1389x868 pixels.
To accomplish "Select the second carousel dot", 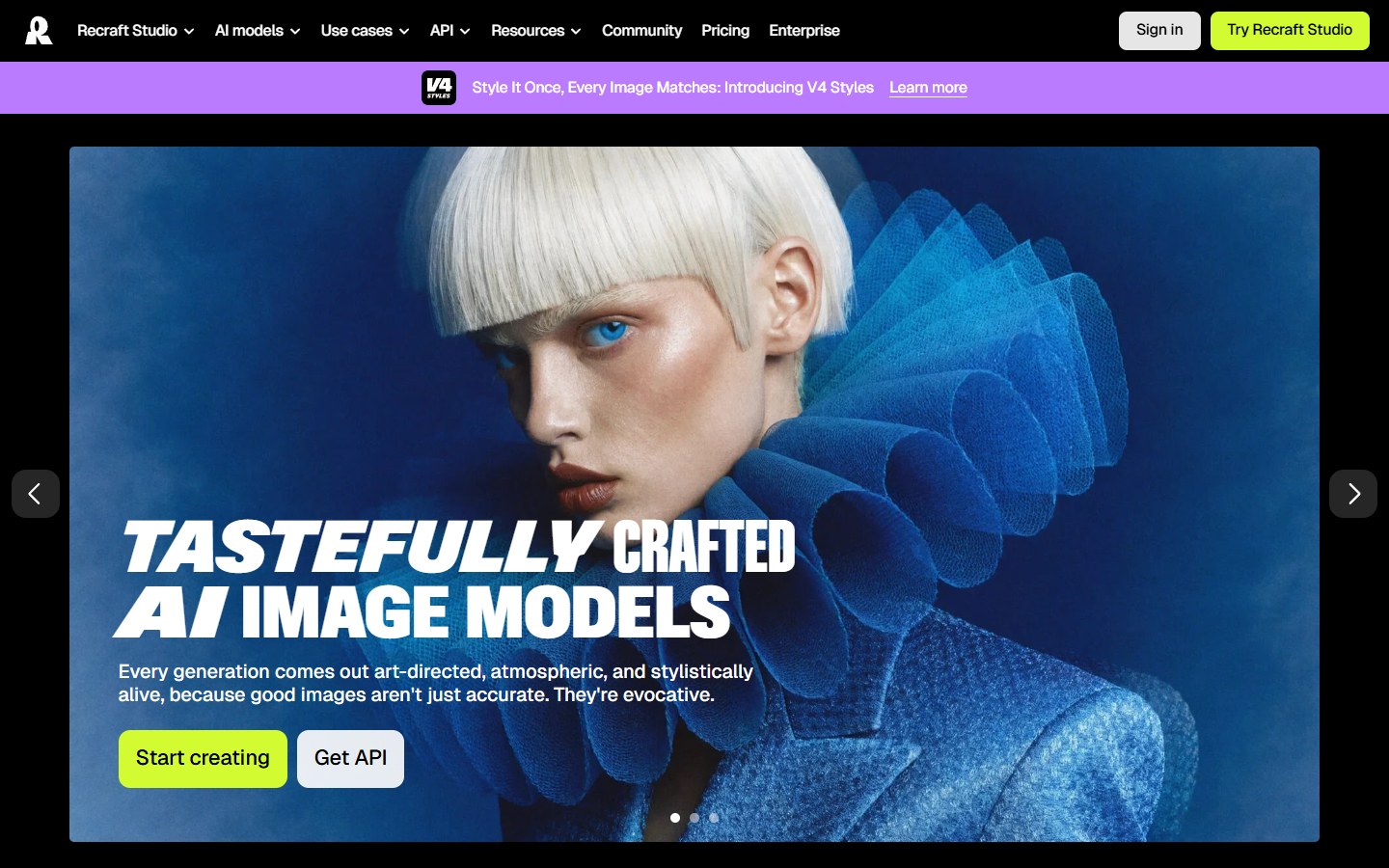I will coord(694,818).
